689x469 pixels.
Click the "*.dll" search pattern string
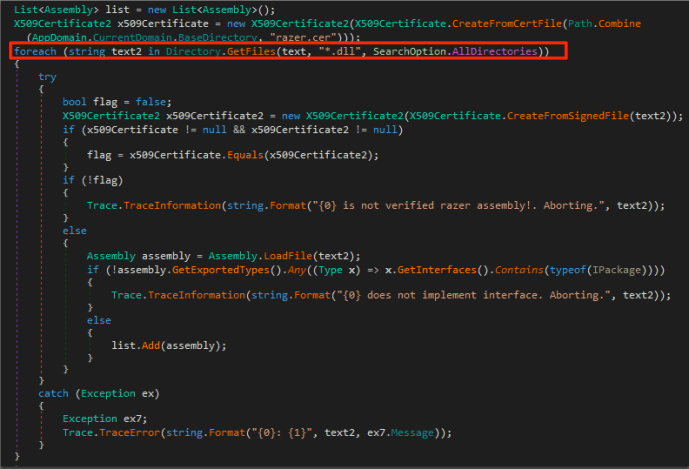325,50
